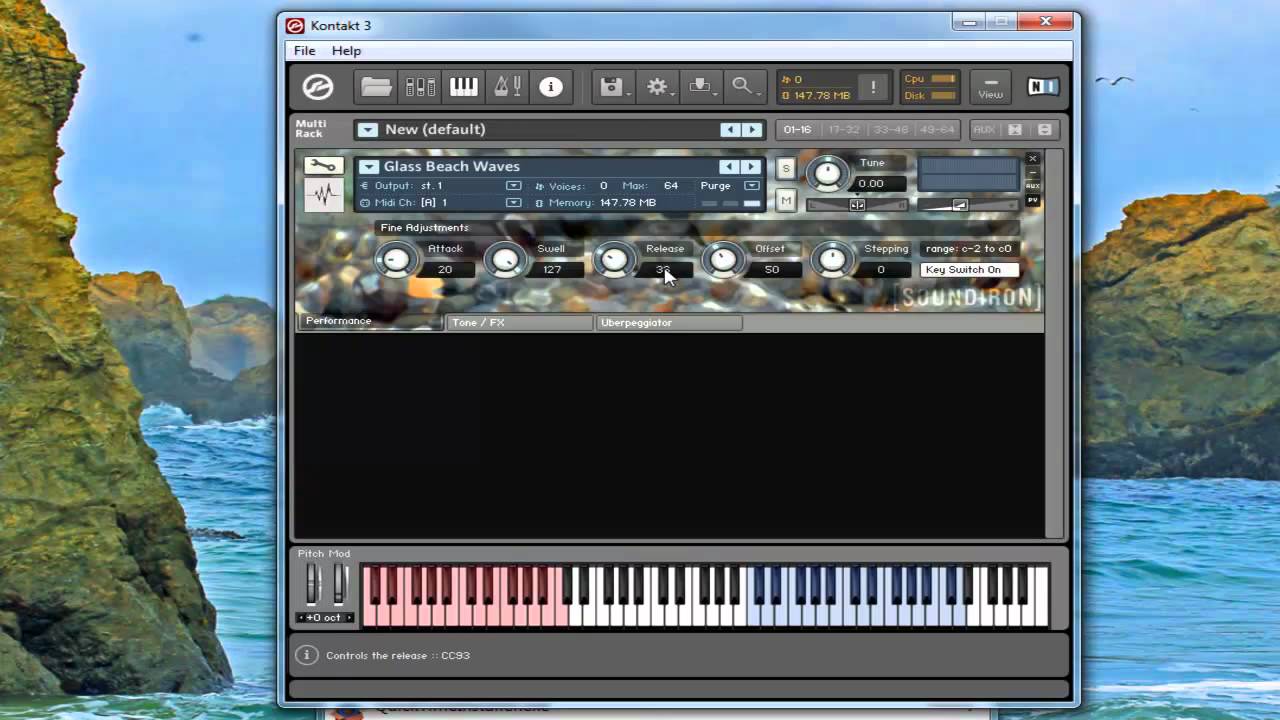Open the Output st.1 dropdown
This screenshot has height=720, width=1280.
click(514, 185)
